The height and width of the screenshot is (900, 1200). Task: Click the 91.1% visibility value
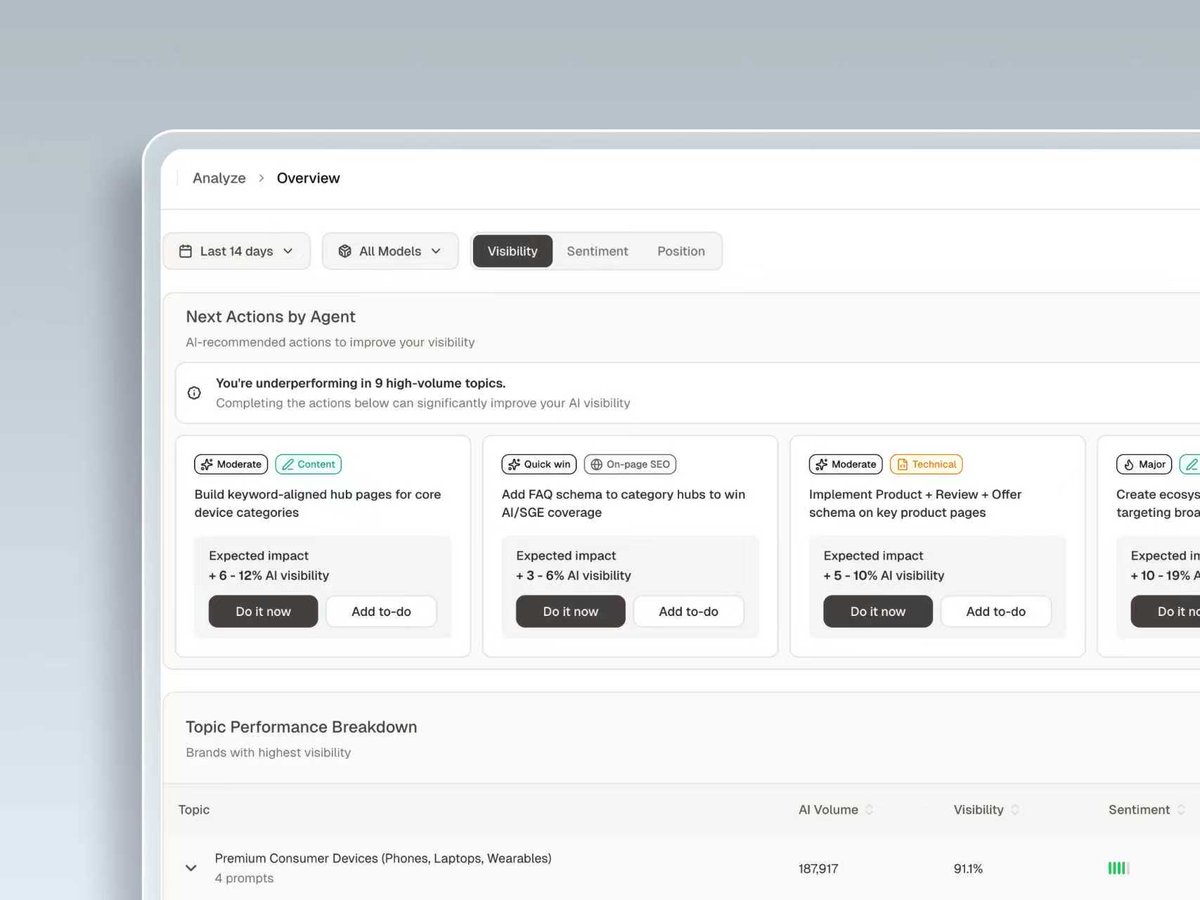pos(968,869)
